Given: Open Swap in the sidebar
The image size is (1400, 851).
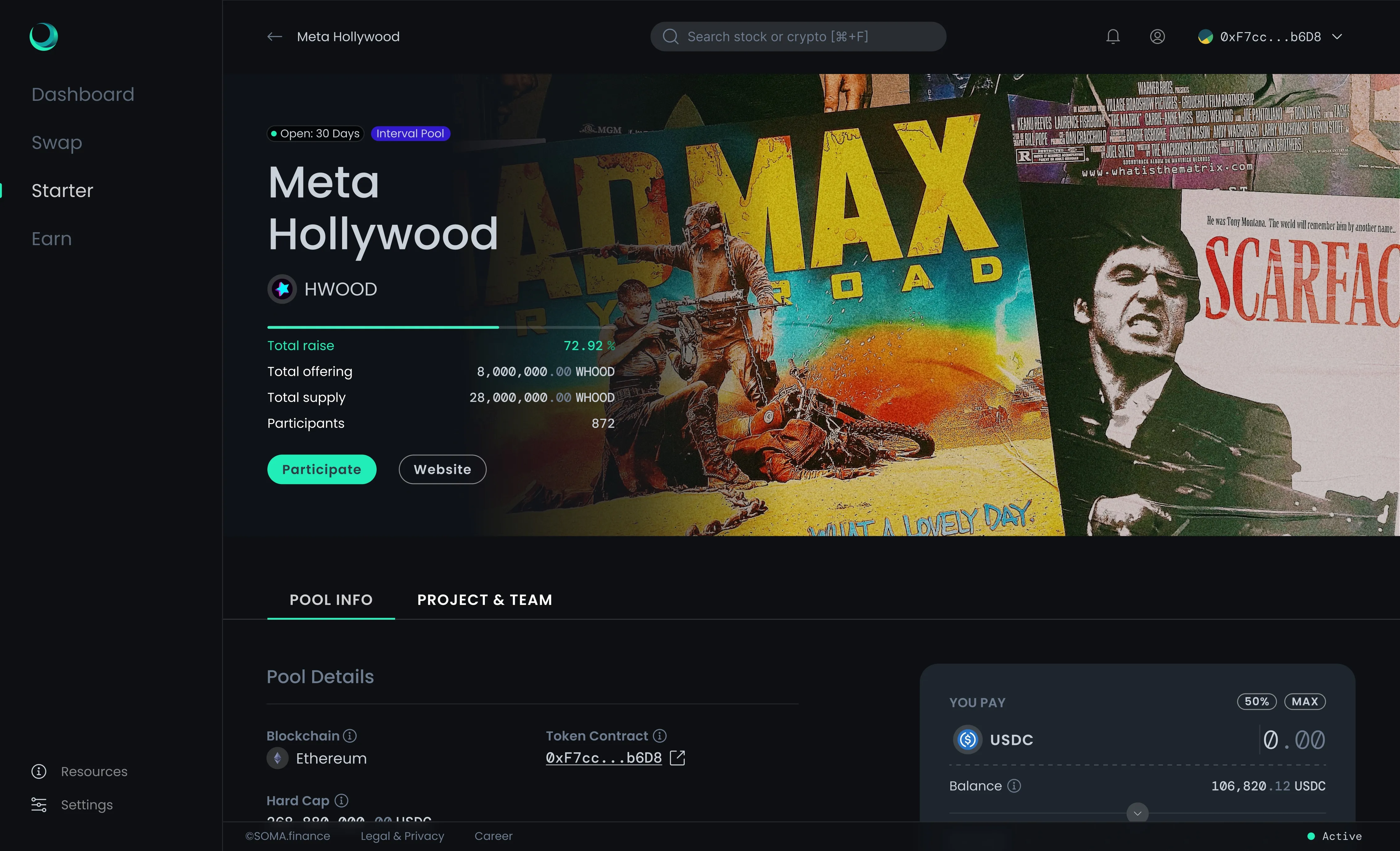Looking at the screenshot, I should 57,142.
